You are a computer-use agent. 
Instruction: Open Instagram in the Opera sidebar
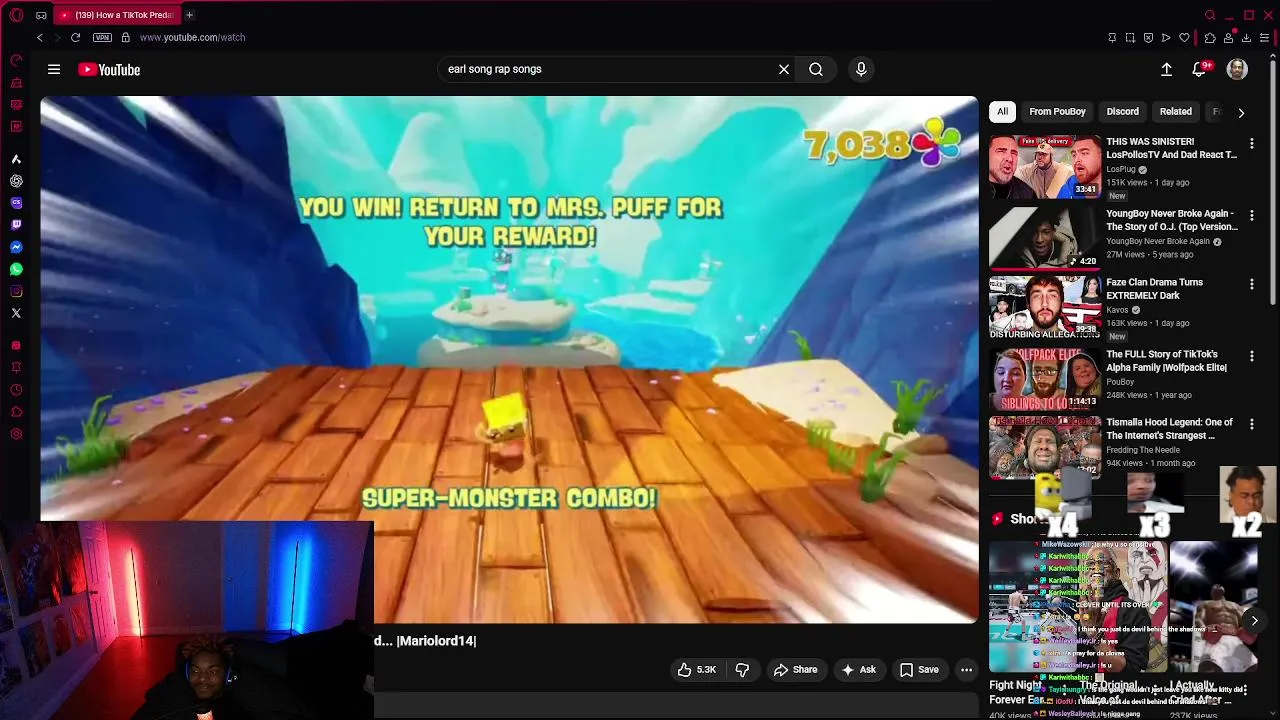point(16,291)
